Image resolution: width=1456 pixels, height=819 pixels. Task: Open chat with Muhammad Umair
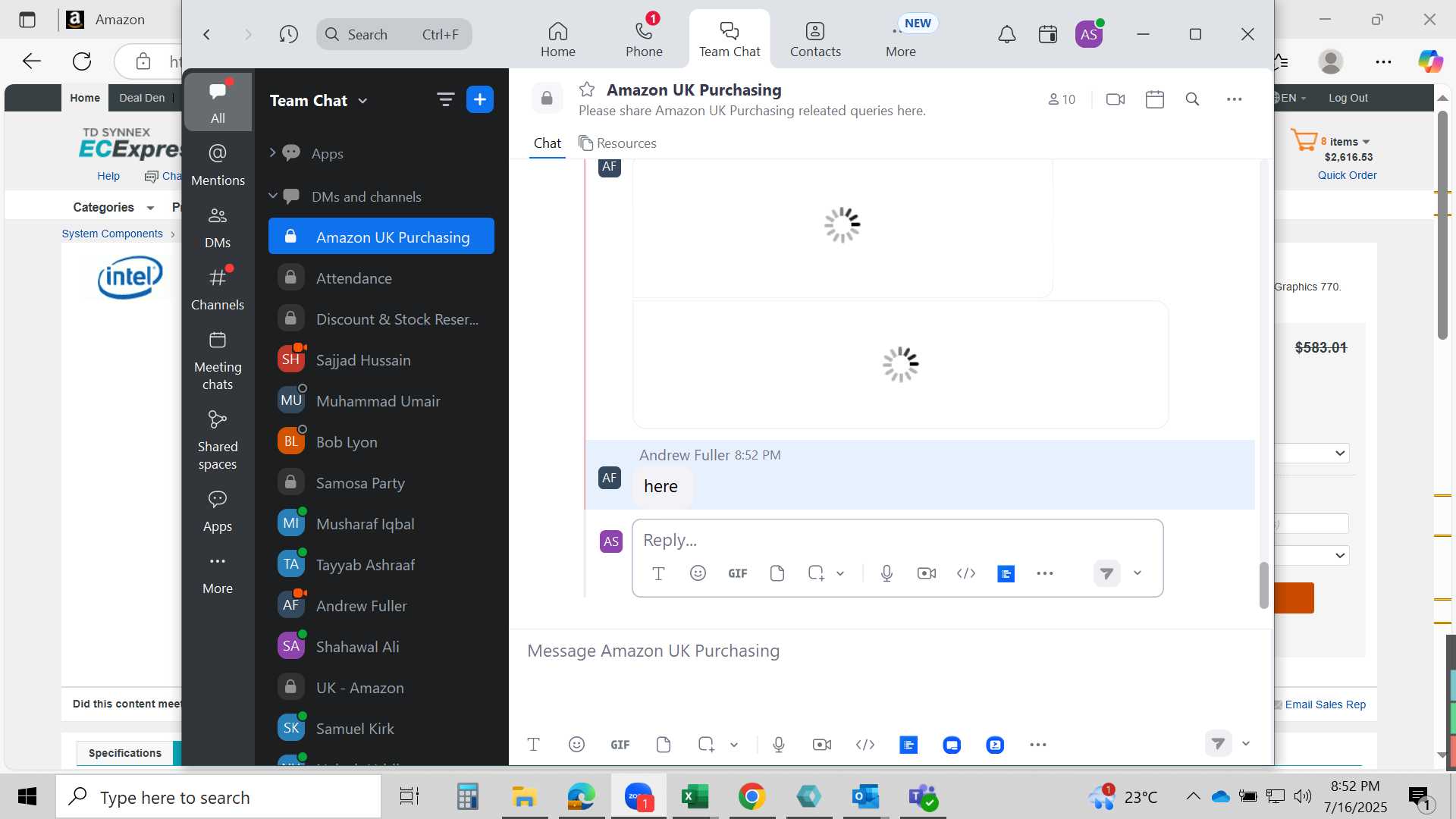pos(381,401)
